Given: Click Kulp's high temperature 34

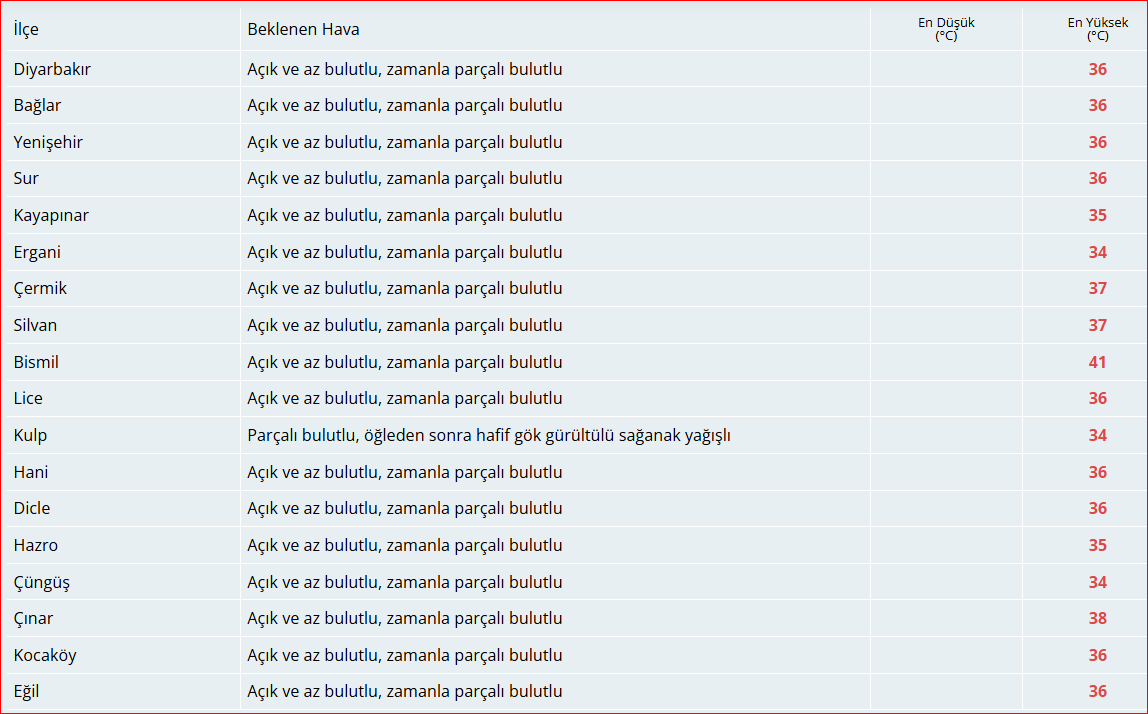Looking at the screenshot, I should click(x=1097, y=435).
